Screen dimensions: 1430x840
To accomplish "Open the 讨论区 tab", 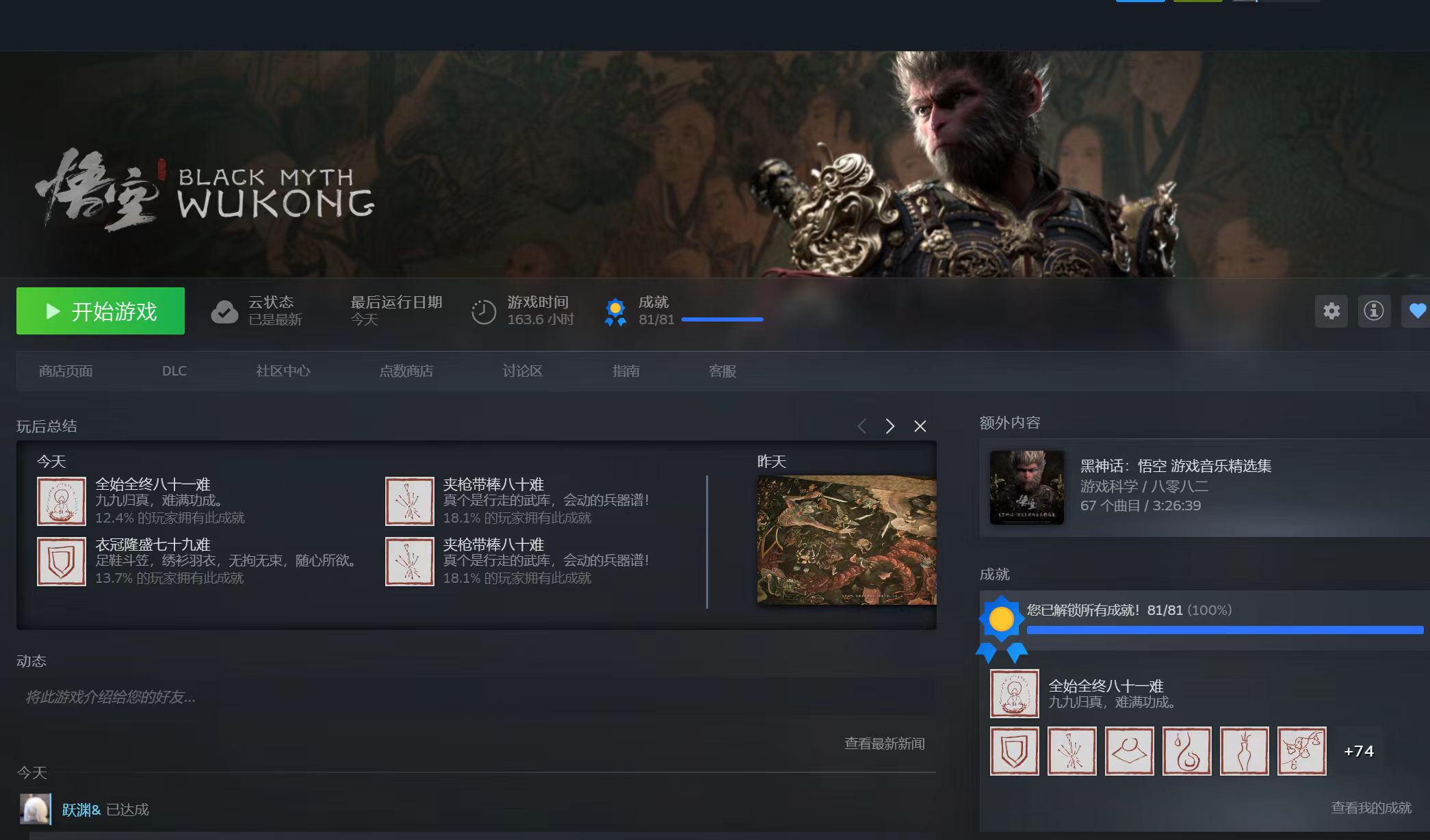I will [523, 371].
